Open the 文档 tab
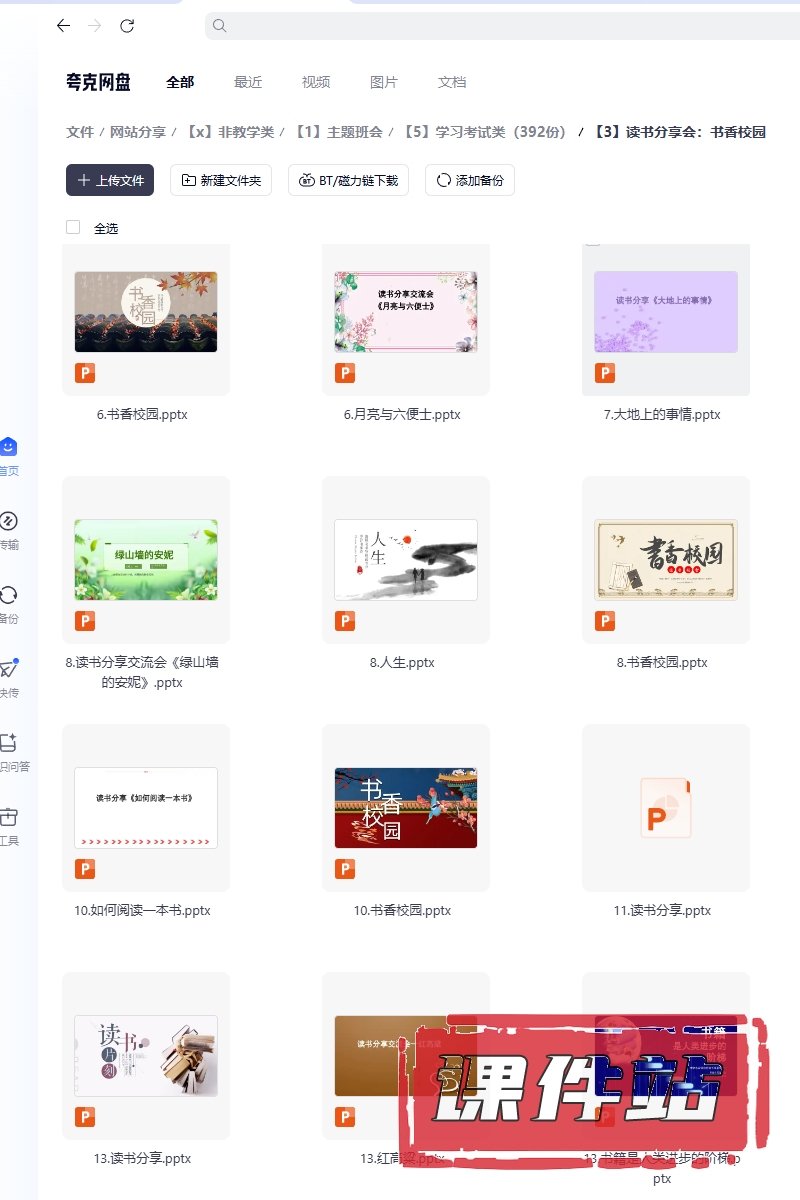The height and width of the screenshot is (1200, 800). 452,82
